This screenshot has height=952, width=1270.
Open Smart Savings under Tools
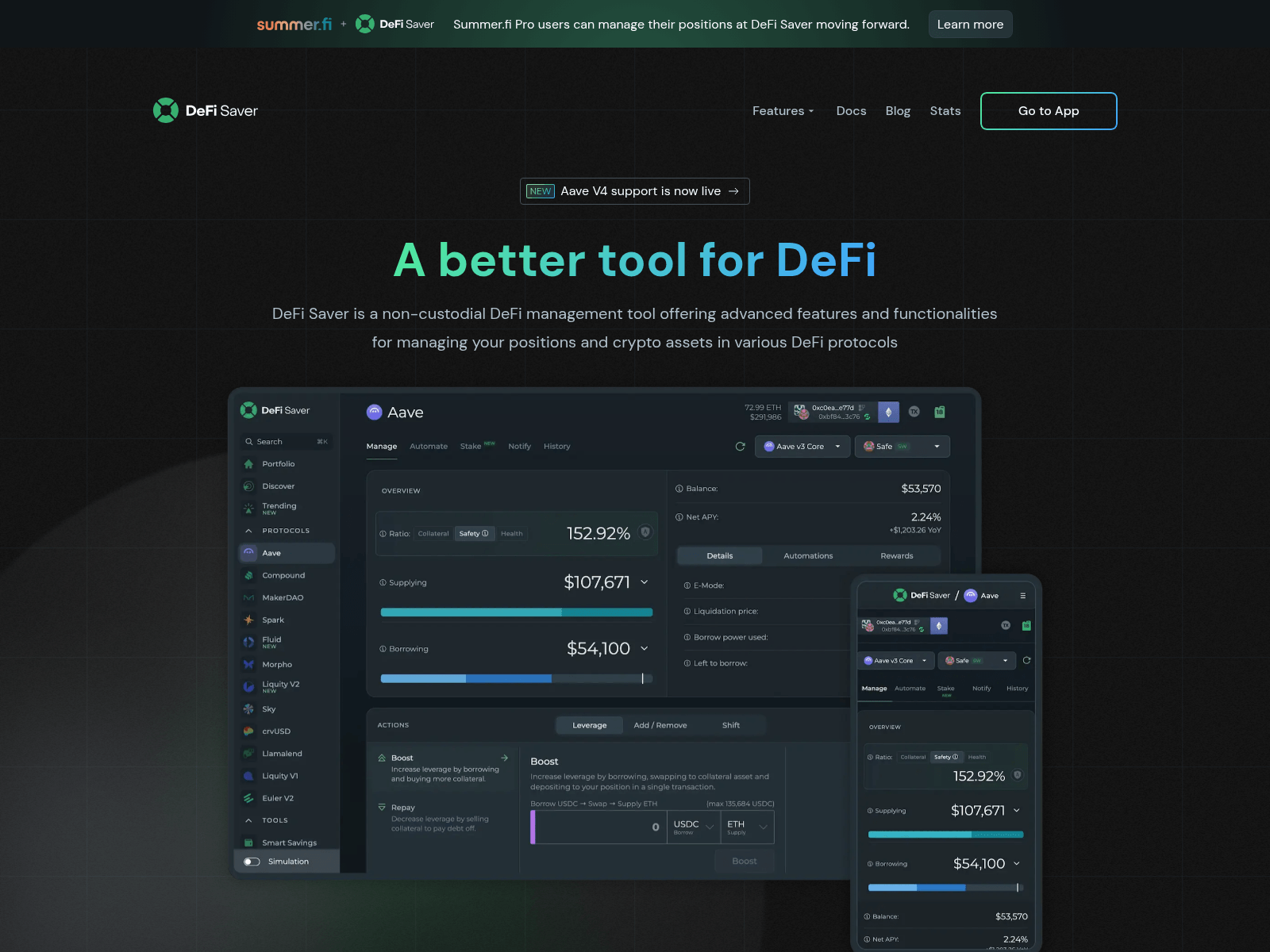[290, 842]
